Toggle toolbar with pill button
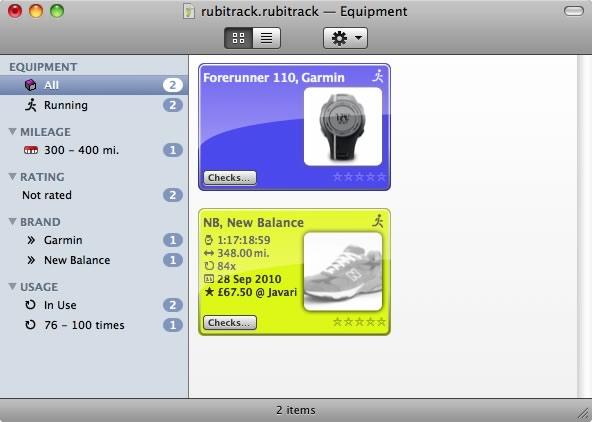This screenshot has height=422, width=592. pos(574,11)
